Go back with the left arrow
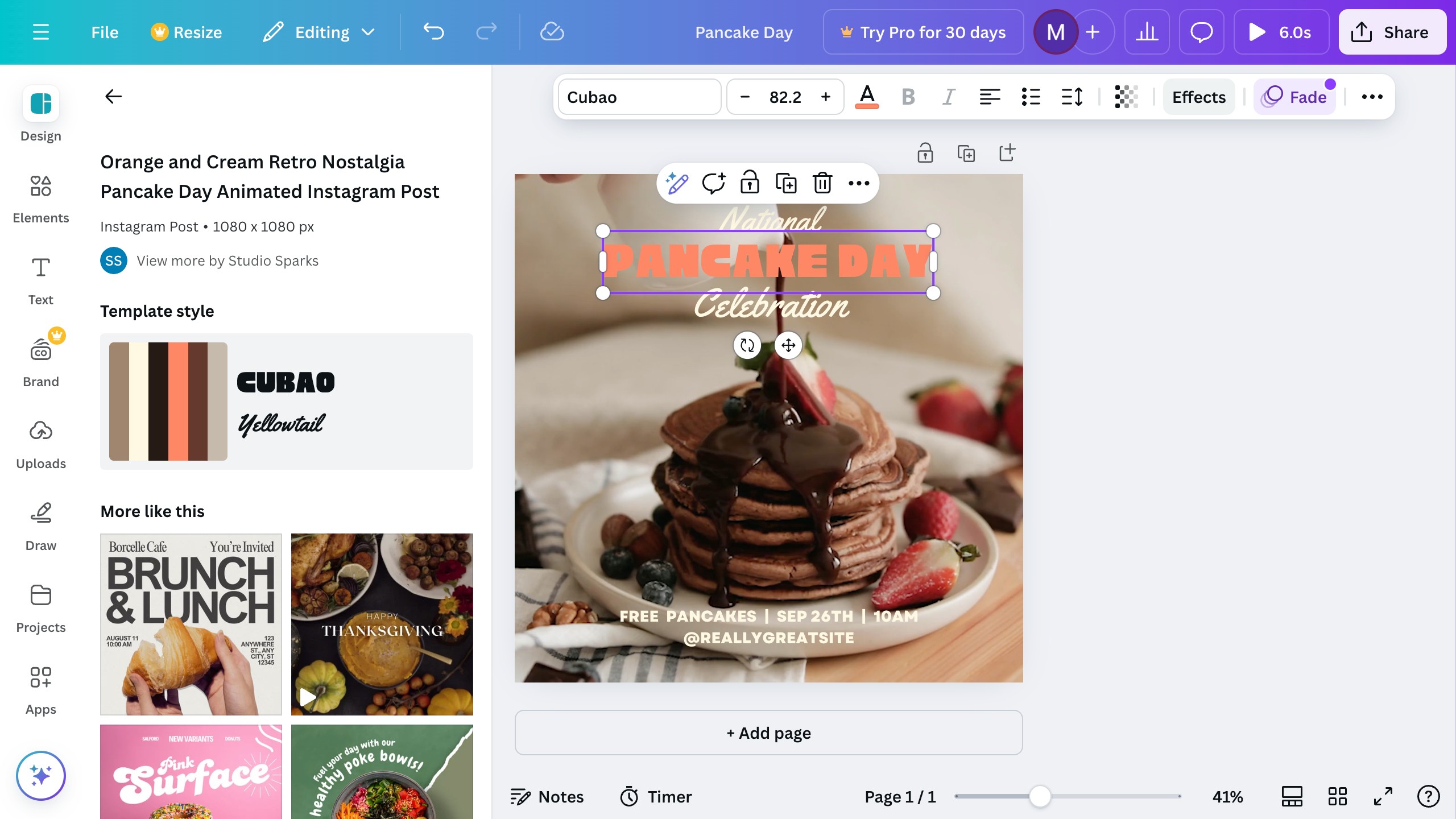This screenshot has height=819, width=1456. point(114,97)
